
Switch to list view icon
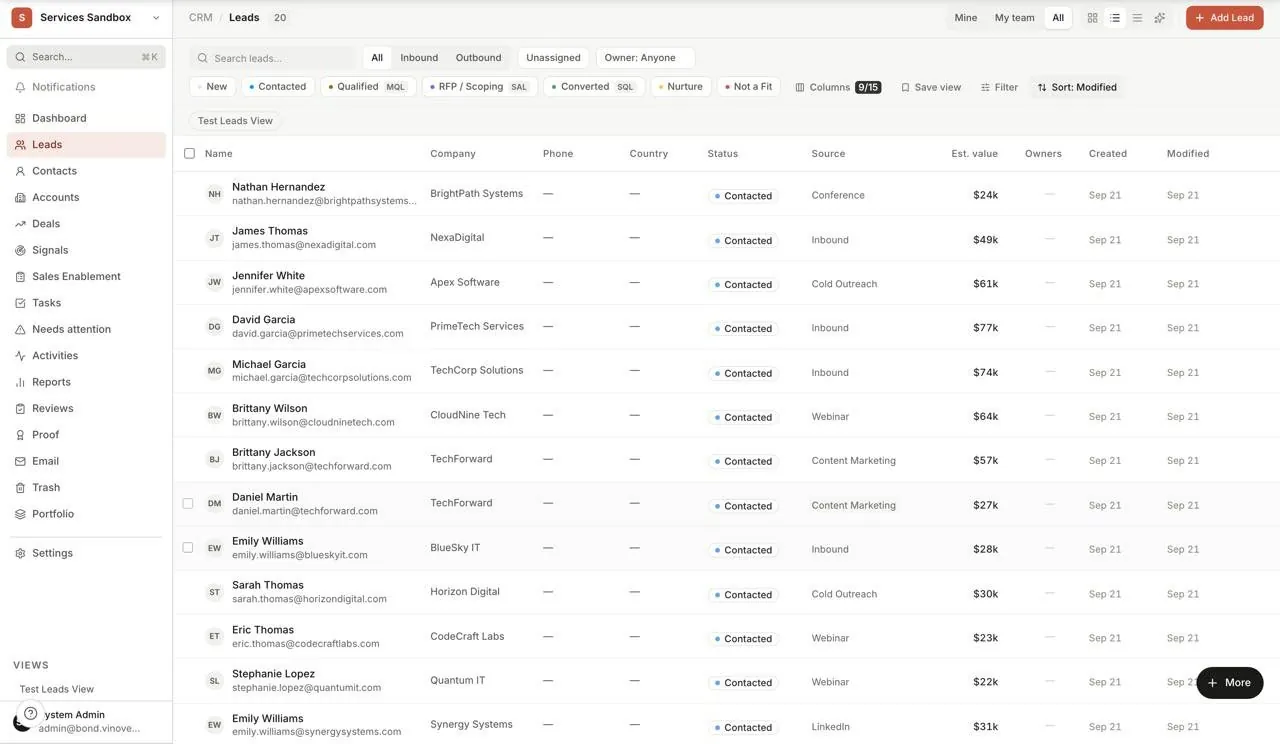point(1115,18)
